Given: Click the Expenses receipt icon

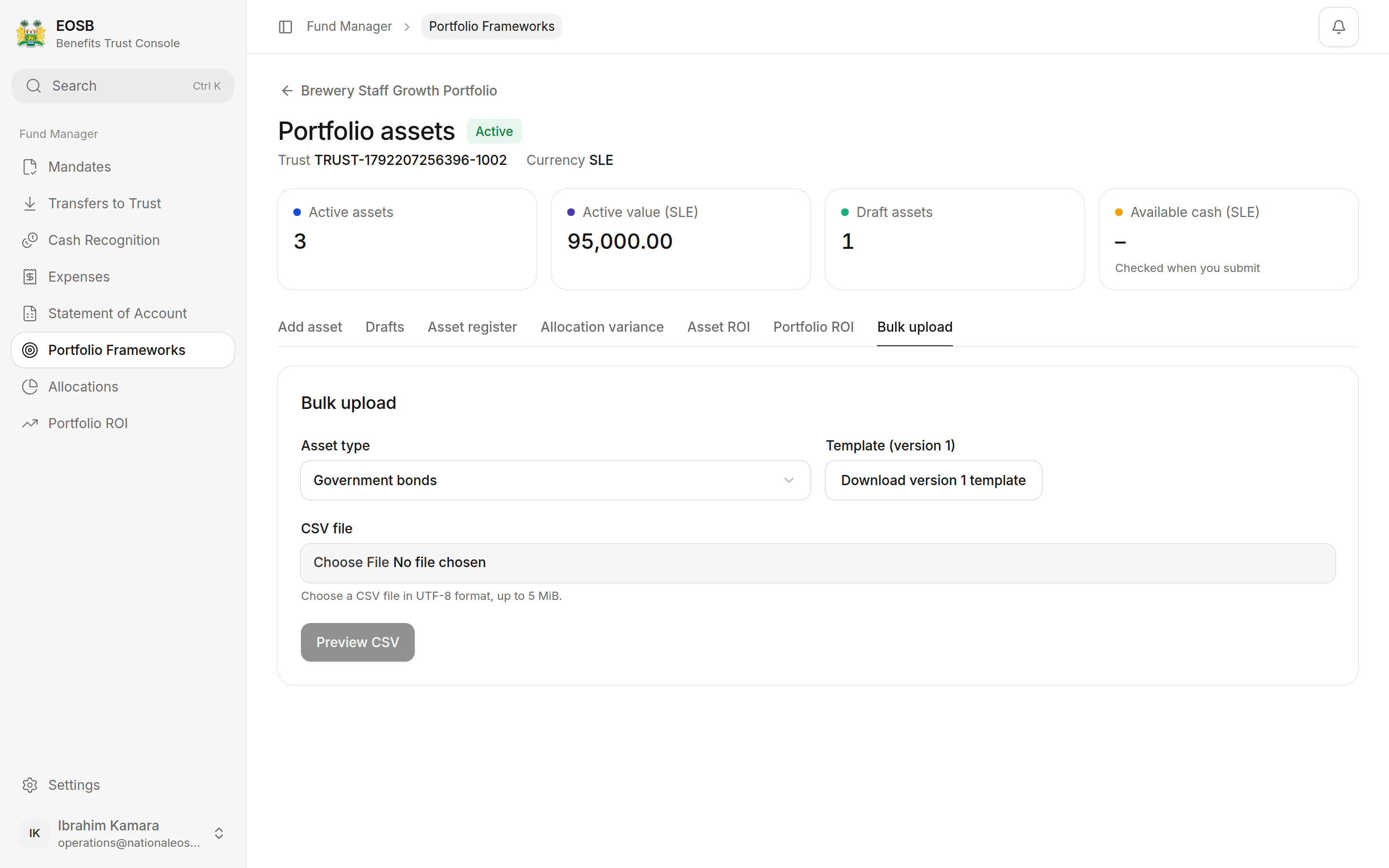Looking at the screenshot, I should [30, 277].
